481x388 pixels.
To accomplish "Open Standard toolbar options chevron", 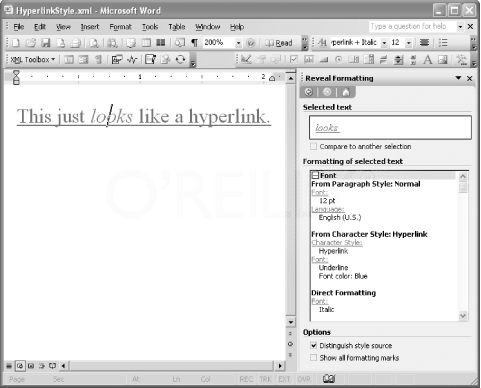I will 304,43.
